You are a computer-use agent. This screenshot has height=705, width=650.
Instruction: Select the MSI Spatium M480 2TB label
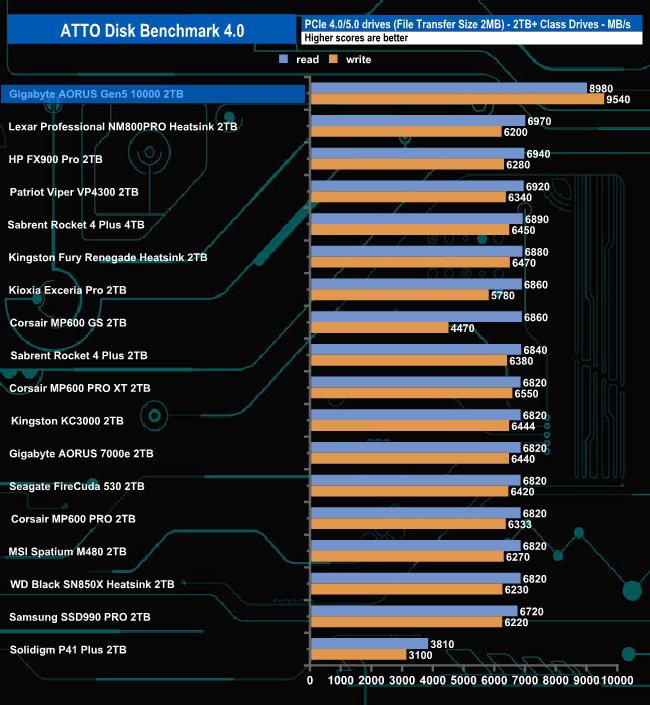67,552
